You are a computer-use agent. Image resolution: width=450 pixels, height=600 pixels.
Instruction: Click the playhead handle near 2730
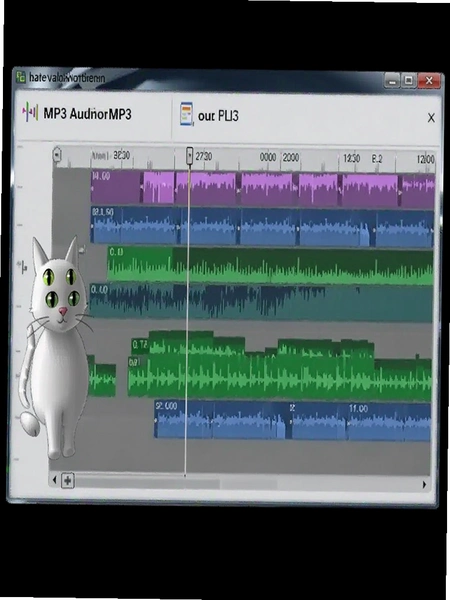[x=190, y=156]
